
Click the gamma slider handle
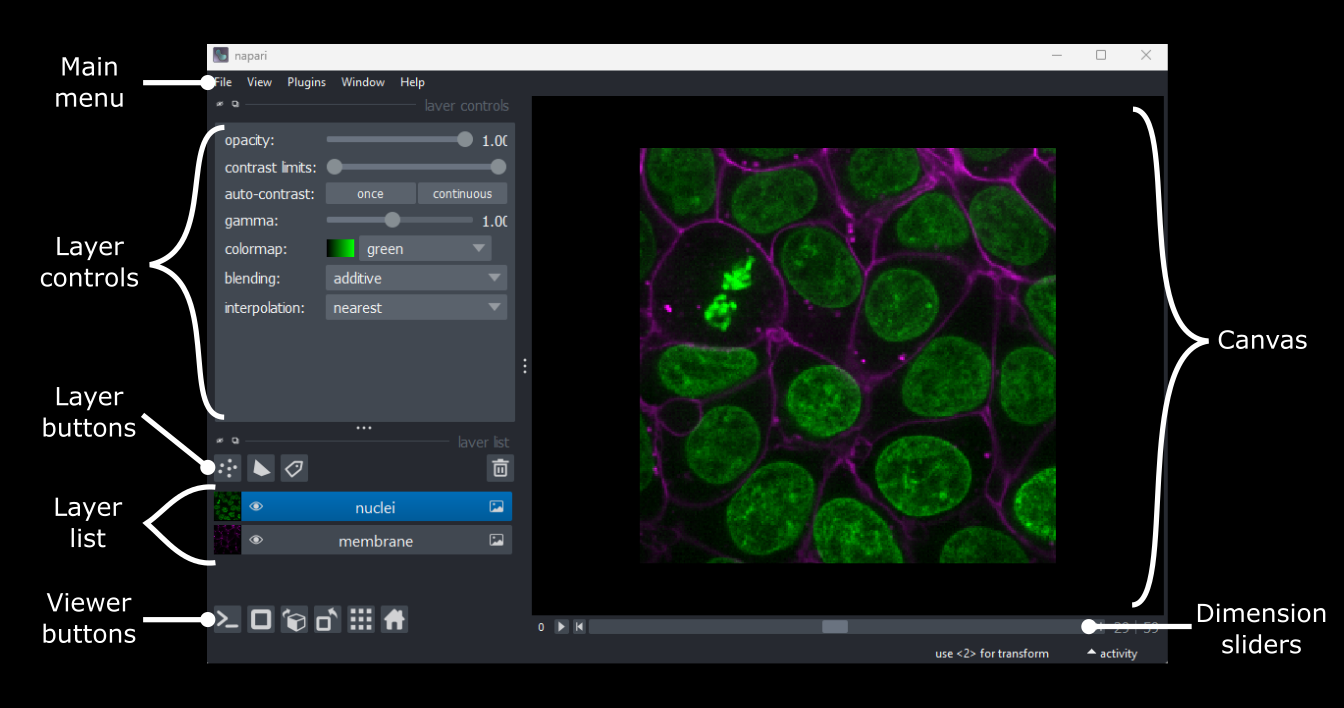pyautogui.click(x=393, y=220)
